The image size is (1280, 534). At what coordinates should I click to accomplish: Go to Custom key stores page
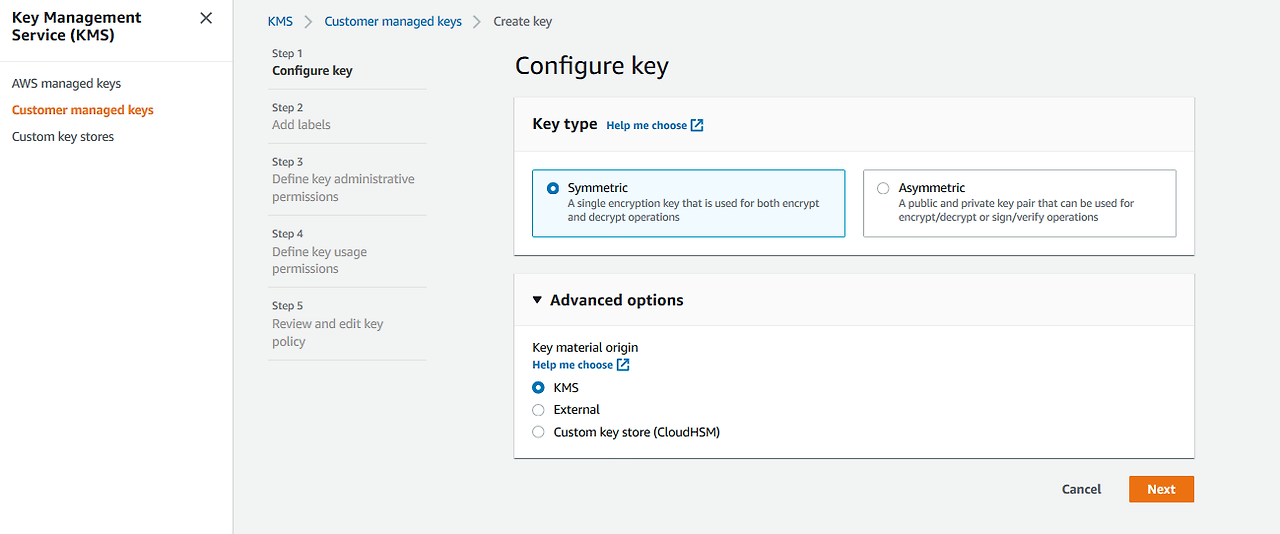click(x=63, y=137)
